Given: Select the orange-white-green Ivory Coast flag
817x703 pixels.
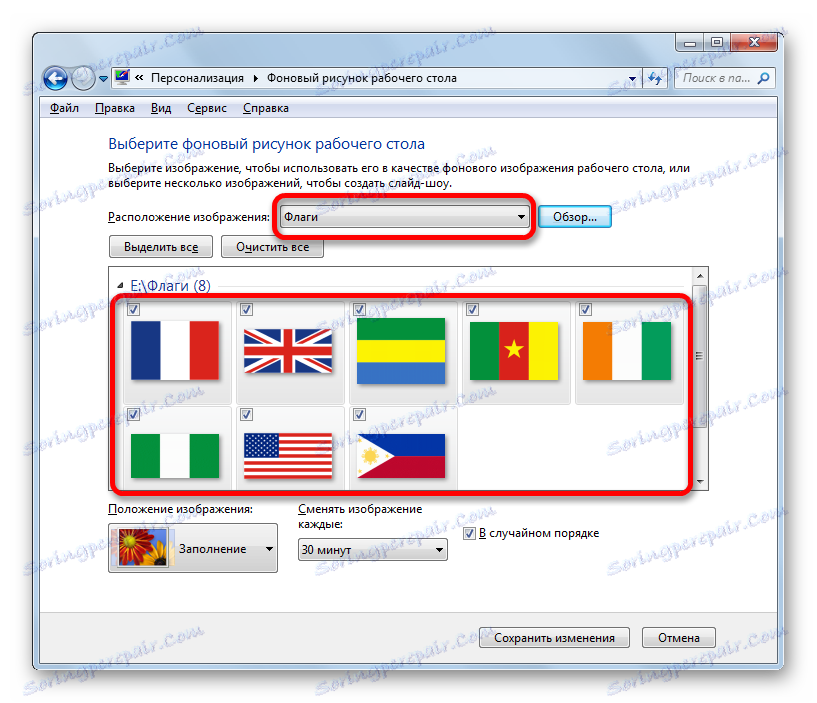Looking at the screenshot, I should pyautogui.click(x=627, y=351).
